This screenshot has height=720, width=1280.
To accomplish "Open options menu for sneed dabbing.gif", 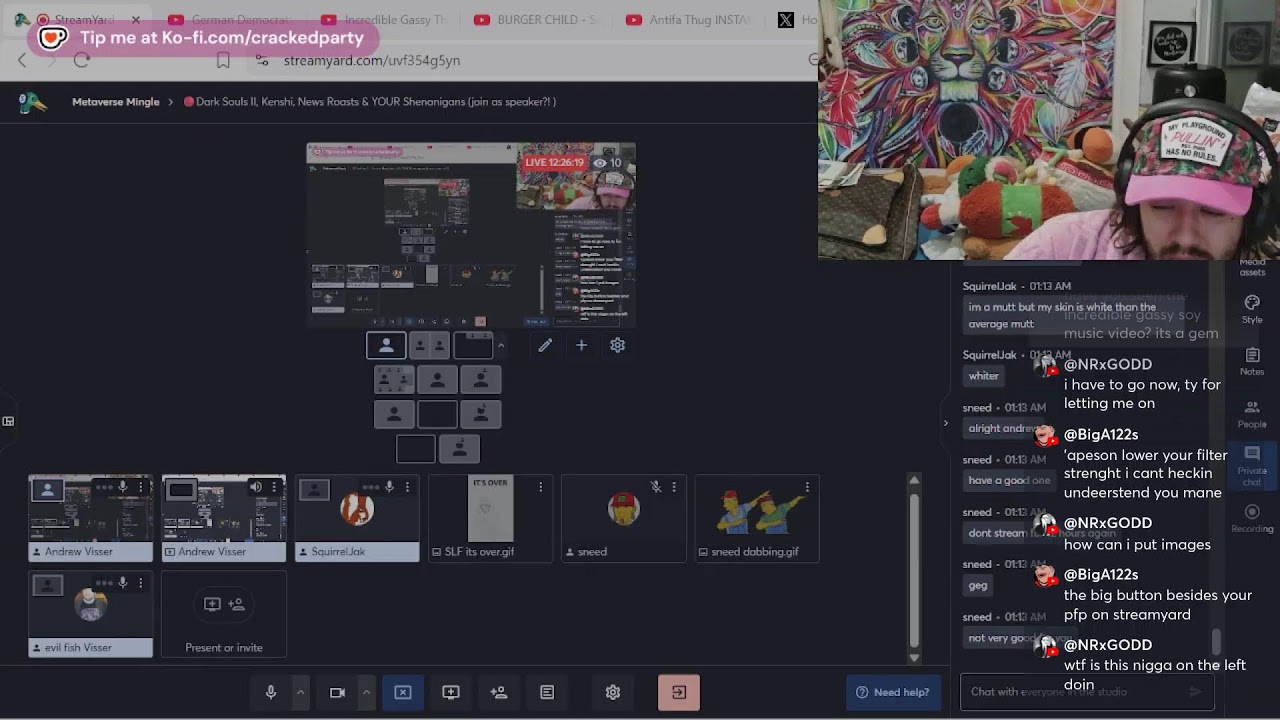I will 806,487.
